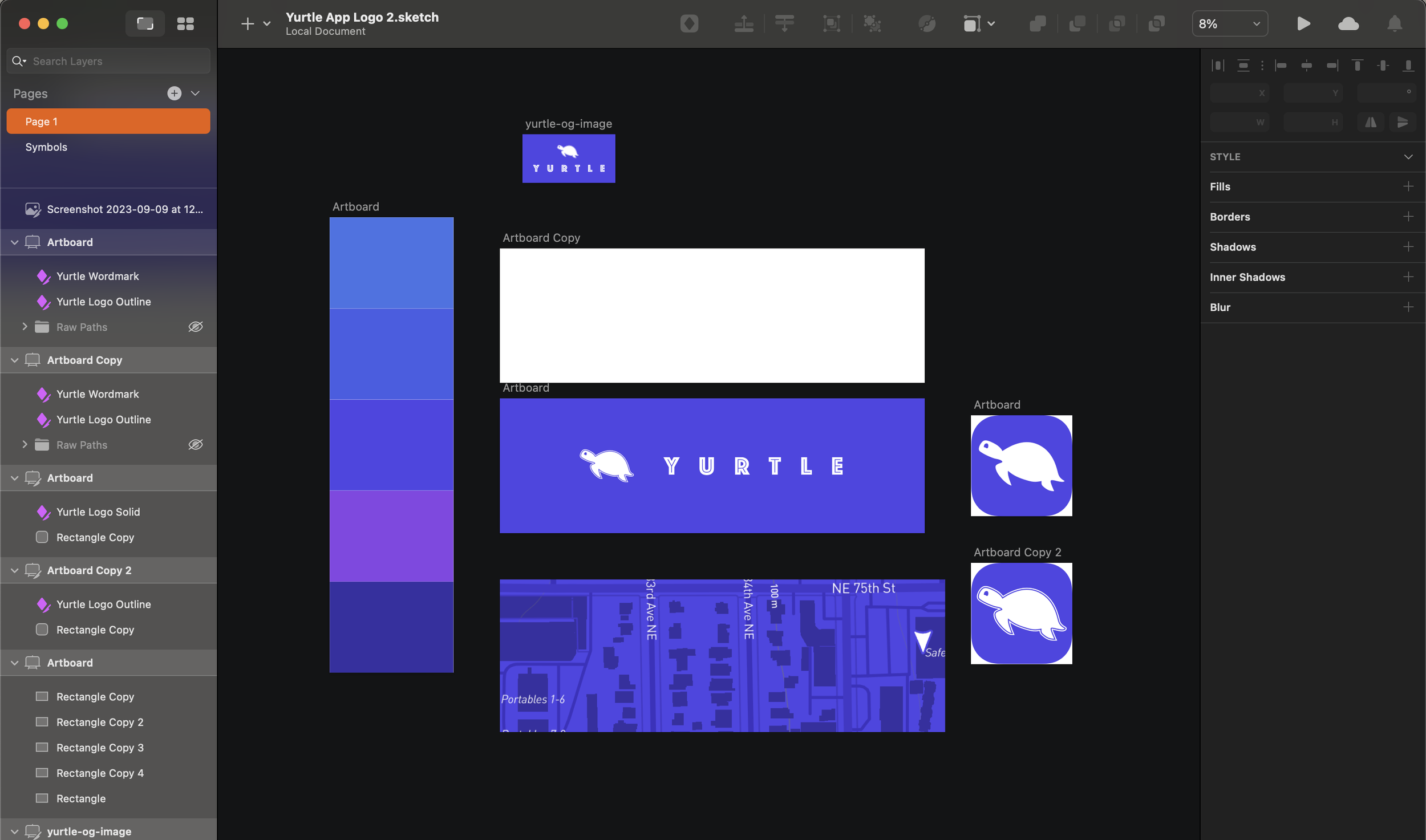Open the notifications bell
The height and width of the screenshot is (840, 1426).
(1395, 23)
